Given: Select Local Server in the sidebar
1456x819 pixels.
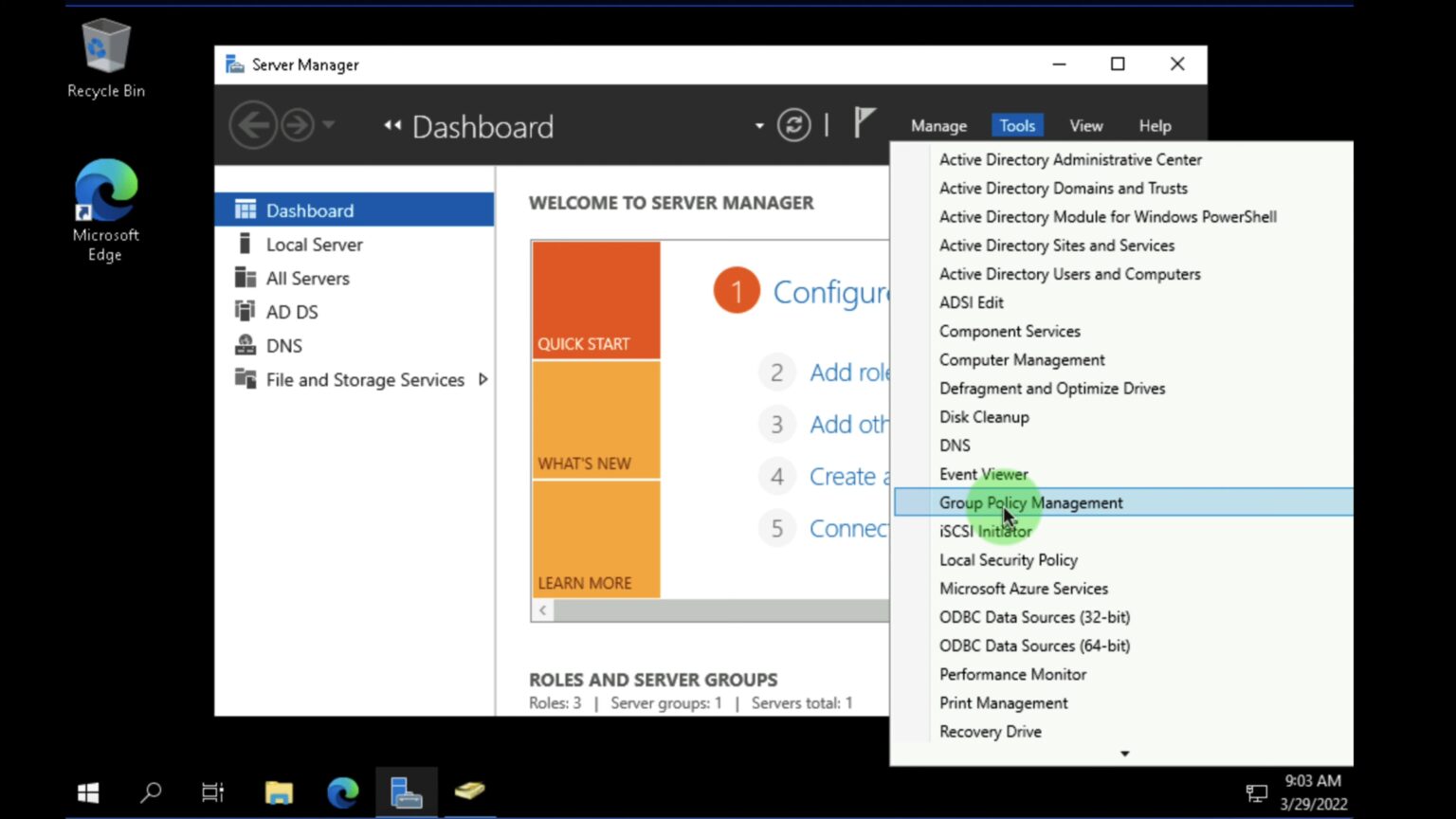Looking at the screenshot, I should 314,244.
